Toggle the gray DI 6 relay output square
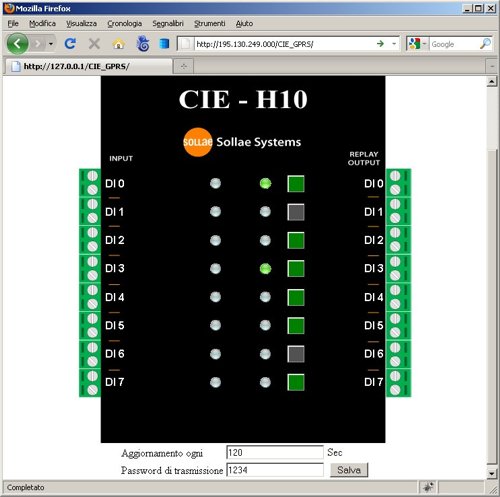 296,354
